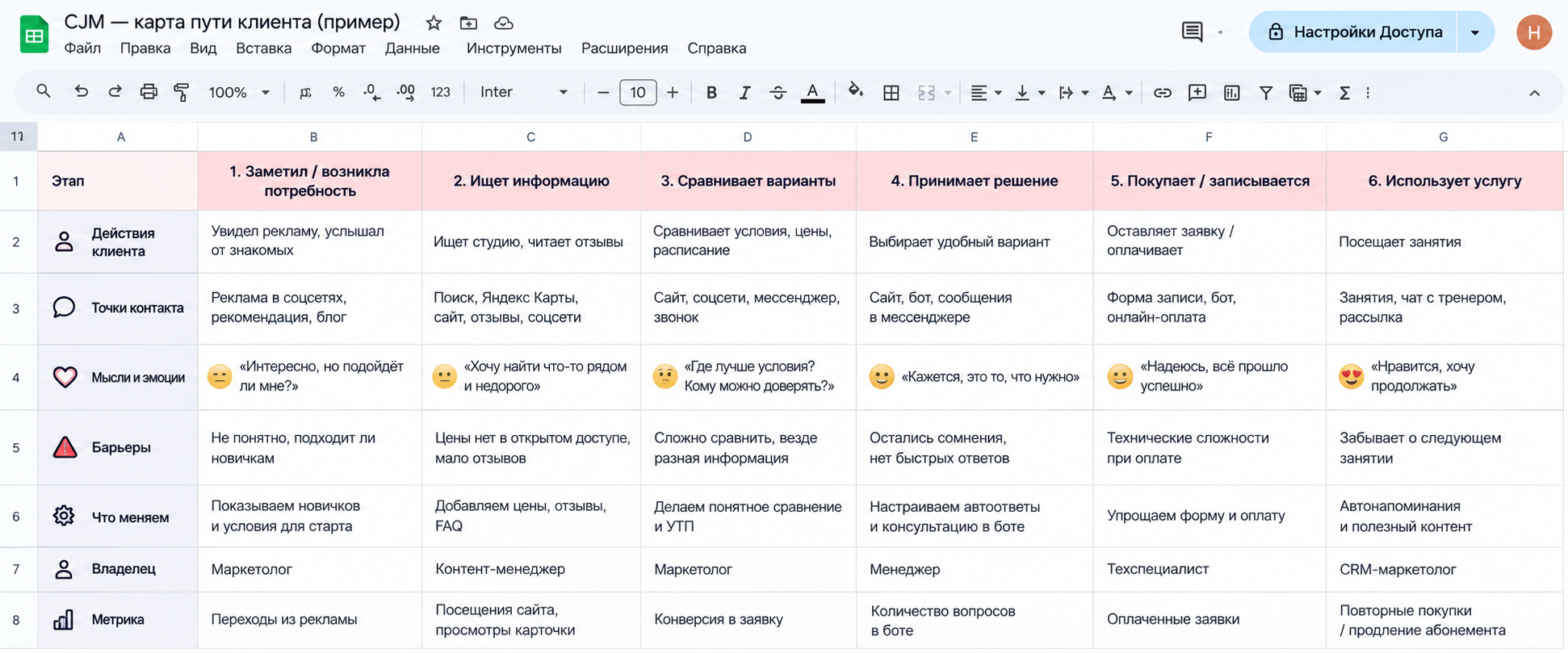The width and height of the screenshot is (1568, 653).
Task: Expand the arrow beside Настройки Доступа
Action: point(1475,32)
